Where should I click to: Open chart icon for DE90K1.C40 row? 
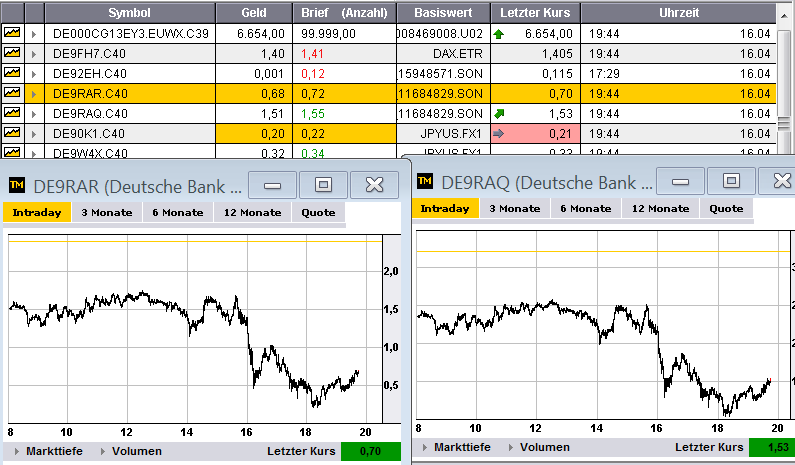12,133
